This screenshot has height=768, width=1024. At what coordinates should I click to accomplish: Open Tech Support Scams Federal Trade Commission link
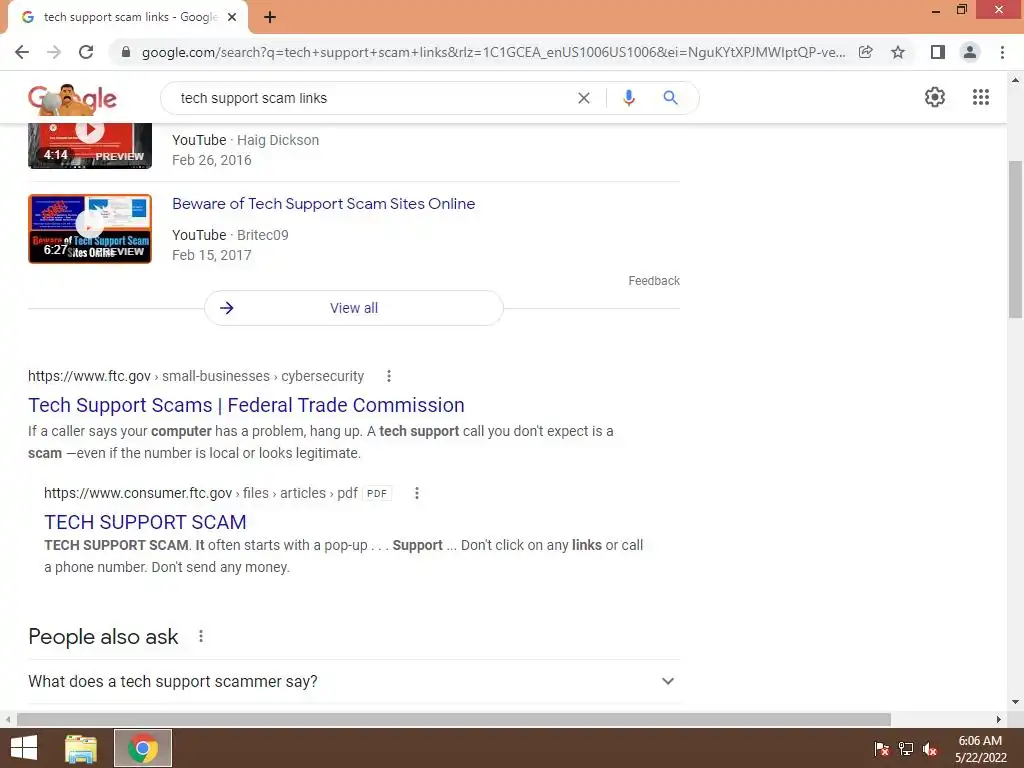coord(246,405)
